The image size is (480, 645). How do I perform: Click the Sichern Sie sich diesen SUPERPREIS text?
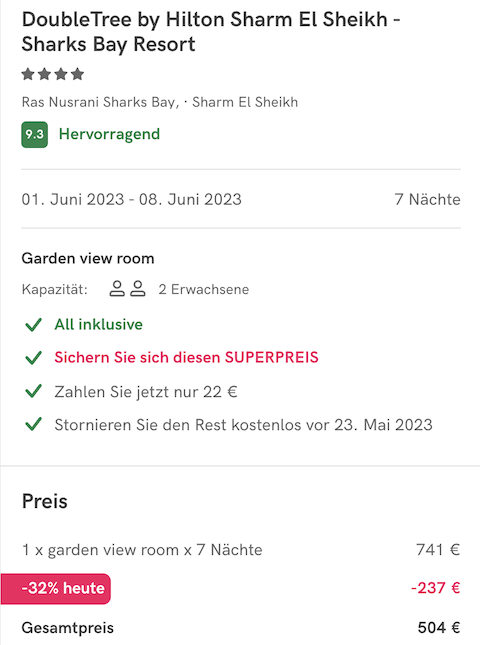point(187,357)
